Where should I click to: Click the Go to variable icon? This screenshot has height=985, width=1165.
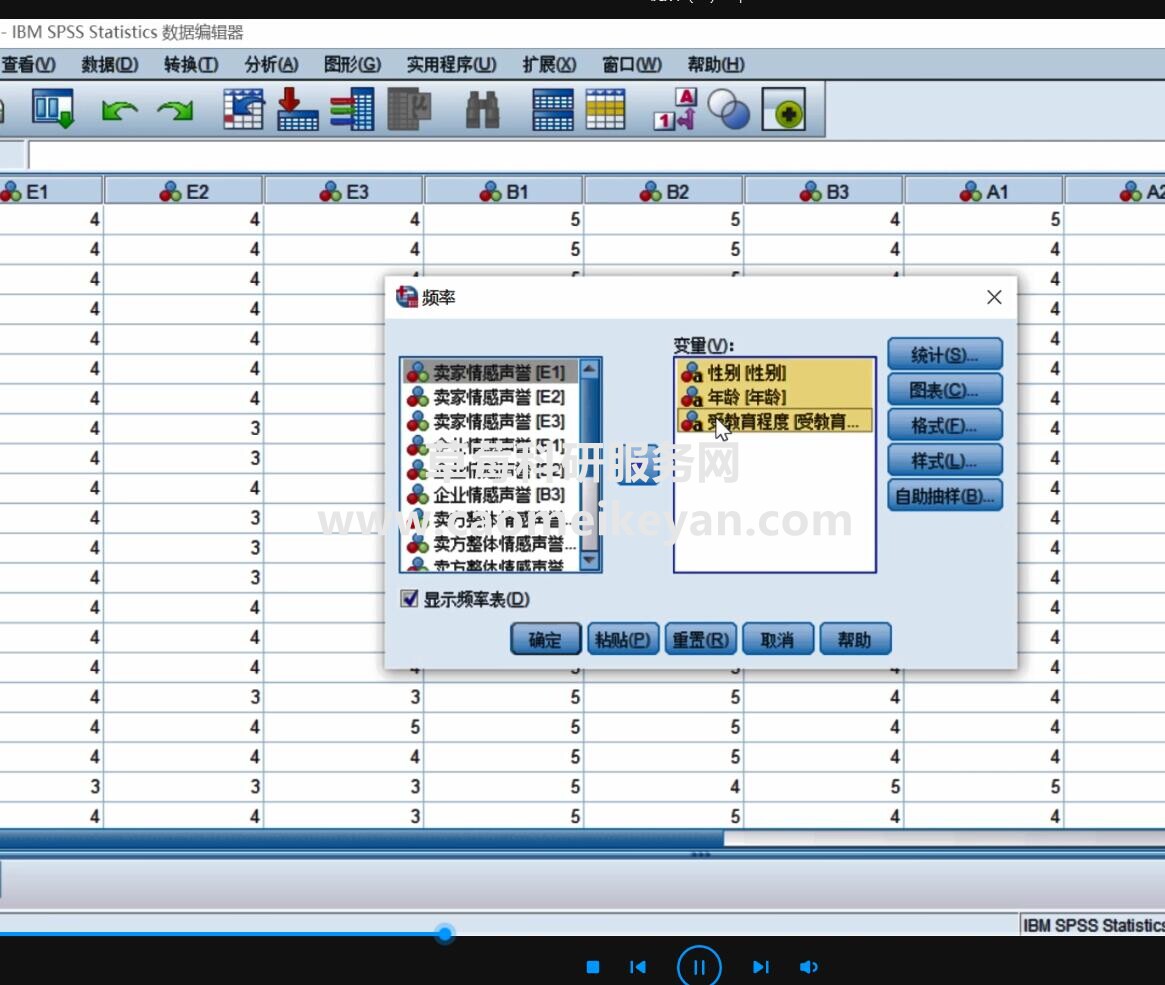tap(297, 109)
